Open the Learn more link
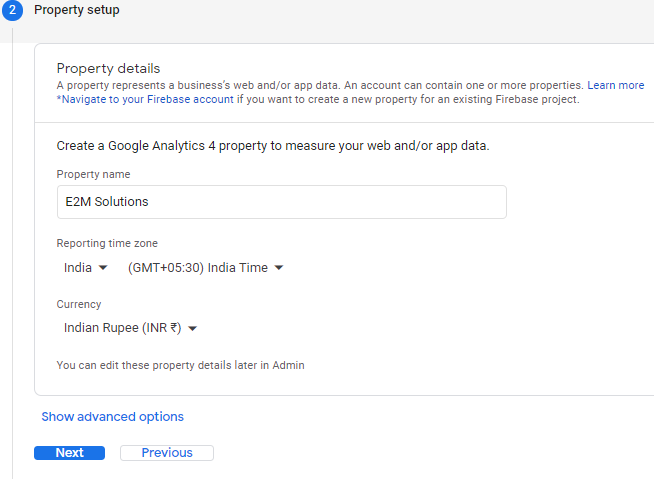654x479 pixels. click(615, 86)
